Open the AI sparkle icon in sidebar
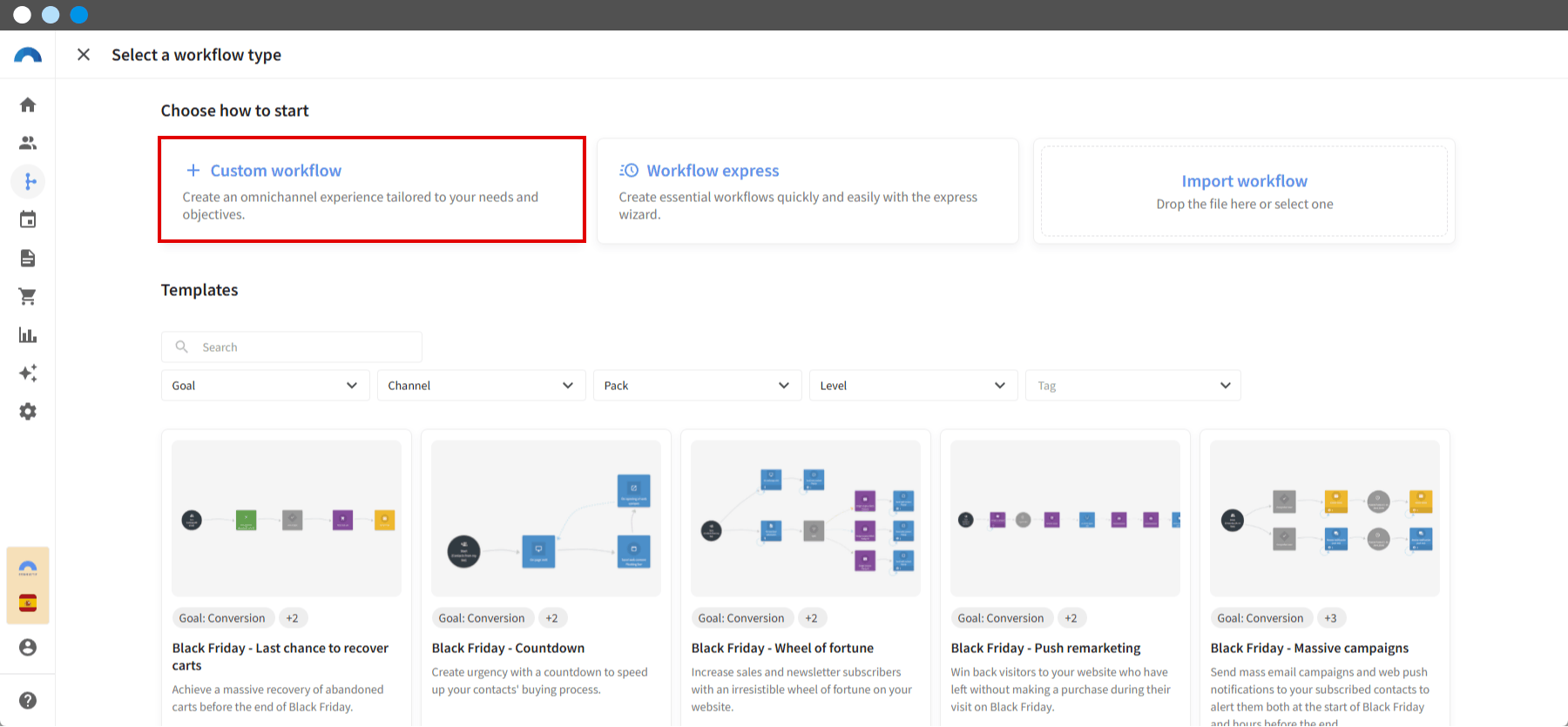This screenshot has width=1568, height=727. (x=28, y=374)
